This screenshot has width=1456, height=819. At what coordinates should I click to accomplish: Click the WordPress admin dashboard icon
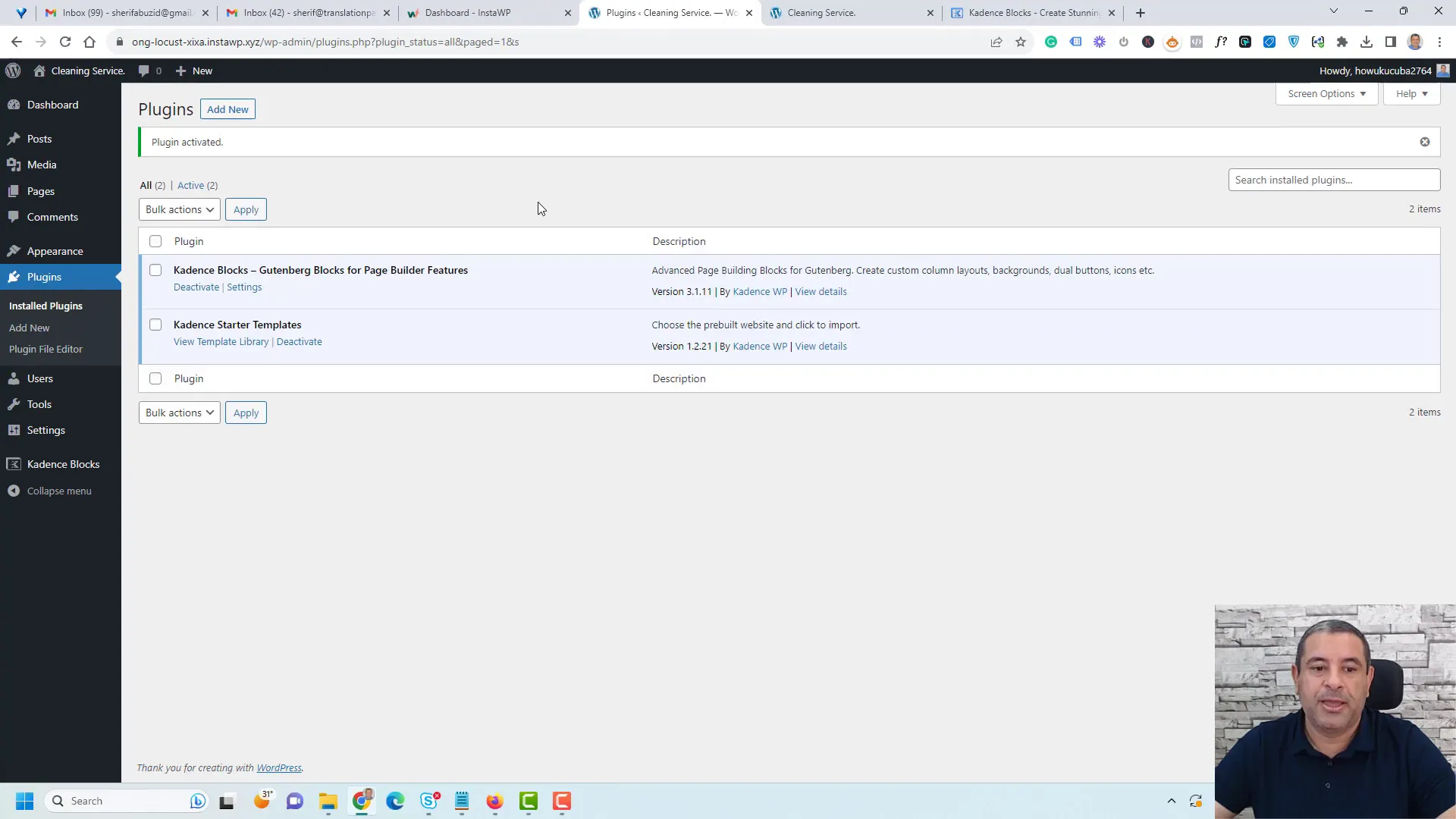point(14,70)
